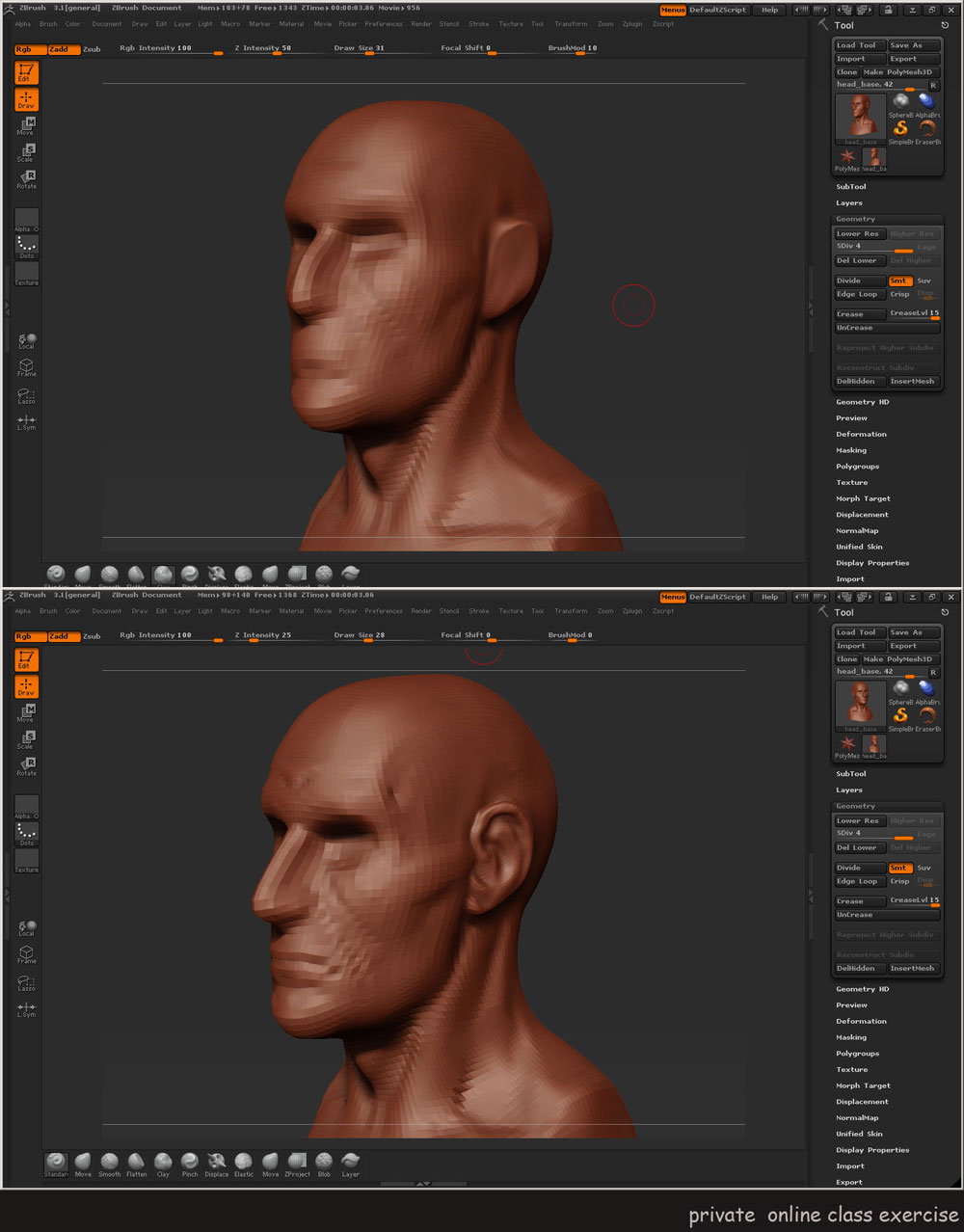Click the Frame icon in the lower window
The image size is (964, 1232).
[x=26, y=955]
